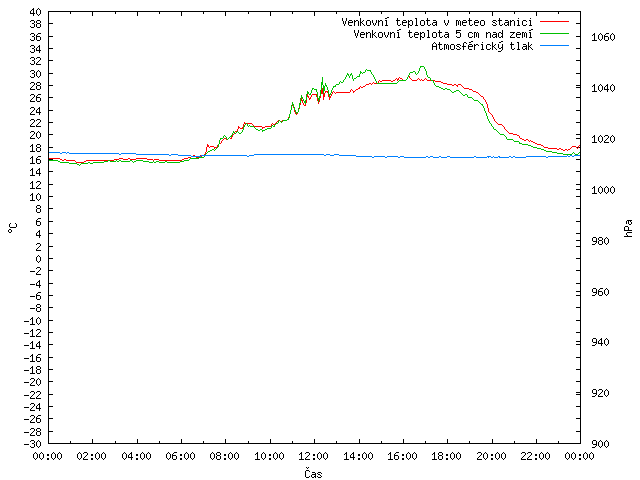Click the blue line sample in legend
The width and height of the screenshot is (640, 480).
(x=554, y=46)
